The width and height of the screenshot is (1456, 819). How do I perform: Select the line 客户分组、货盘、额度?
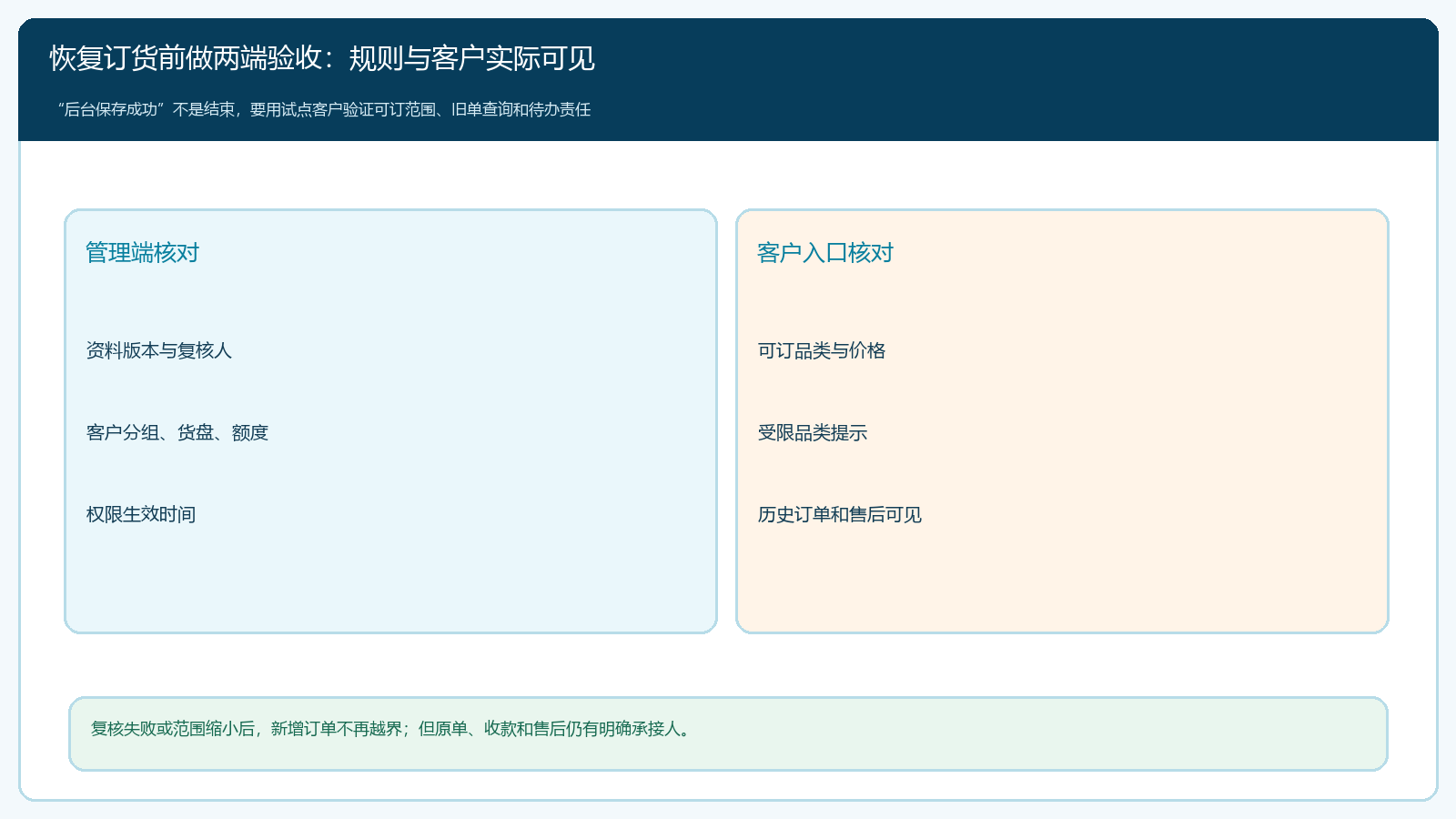[177, 432]
